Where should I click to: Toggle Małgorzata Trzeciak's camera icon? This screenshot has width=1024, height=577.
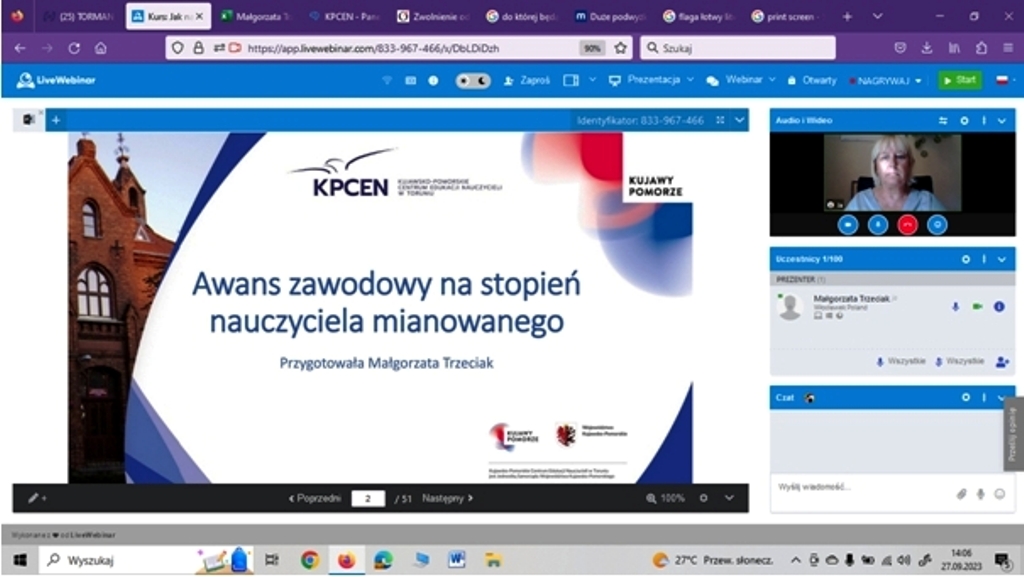pyautogui.click(x=977, y=306)
